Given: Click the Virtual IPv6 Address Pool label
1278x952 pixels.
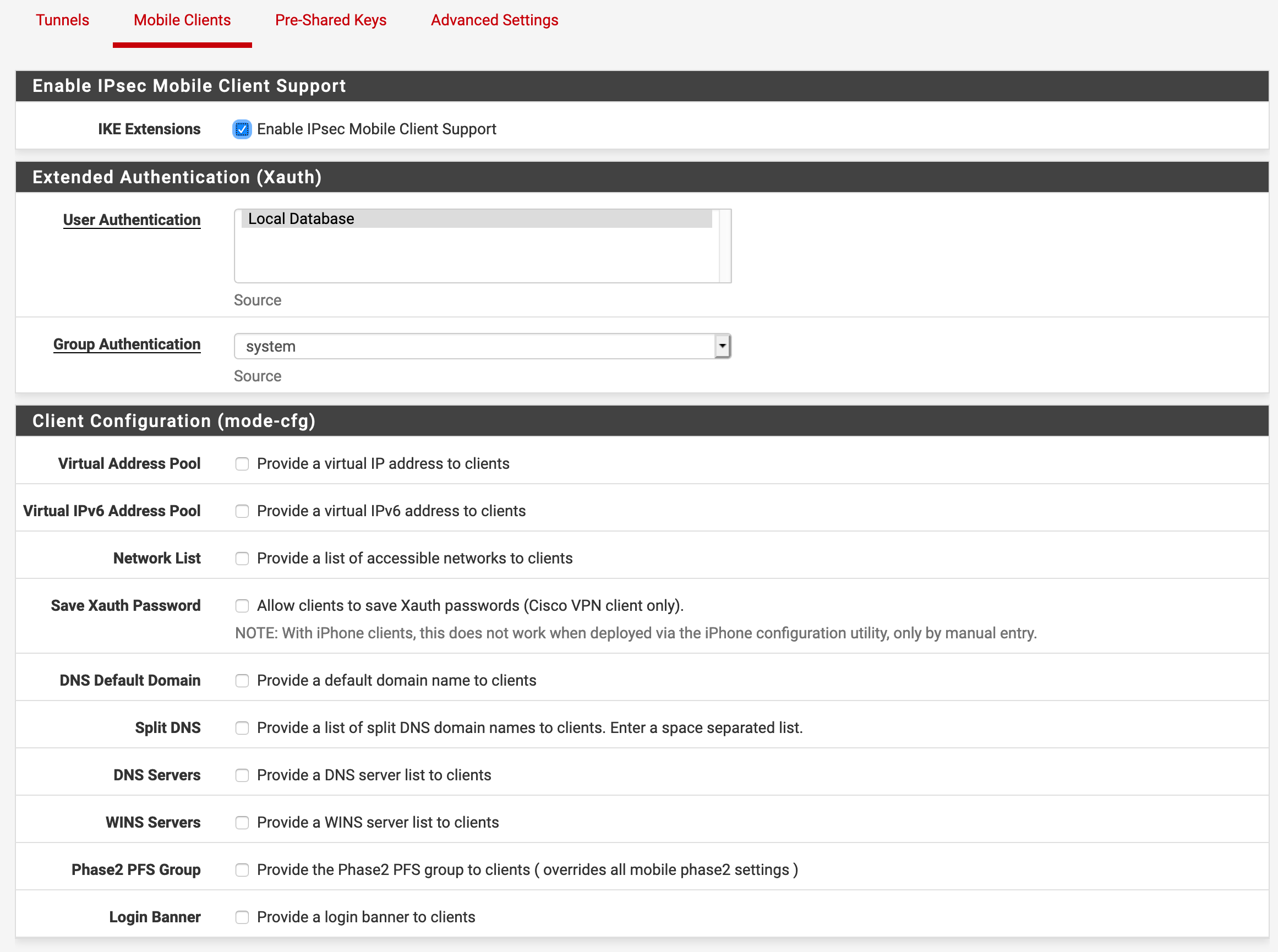Looking at the screenshot, I should click(x=112, y=511).
